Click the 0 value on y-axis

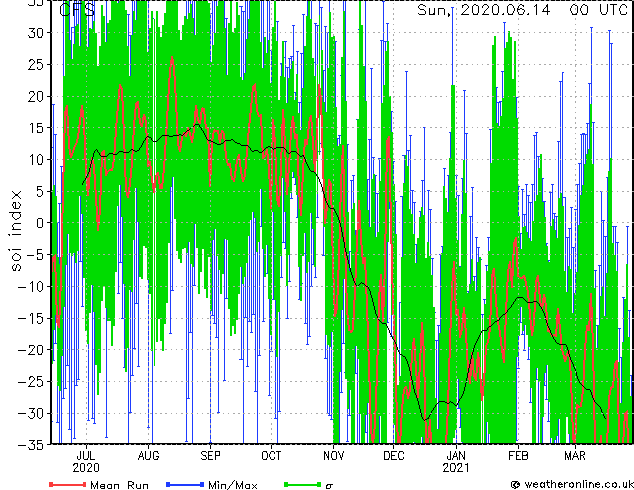click(40, 223)
